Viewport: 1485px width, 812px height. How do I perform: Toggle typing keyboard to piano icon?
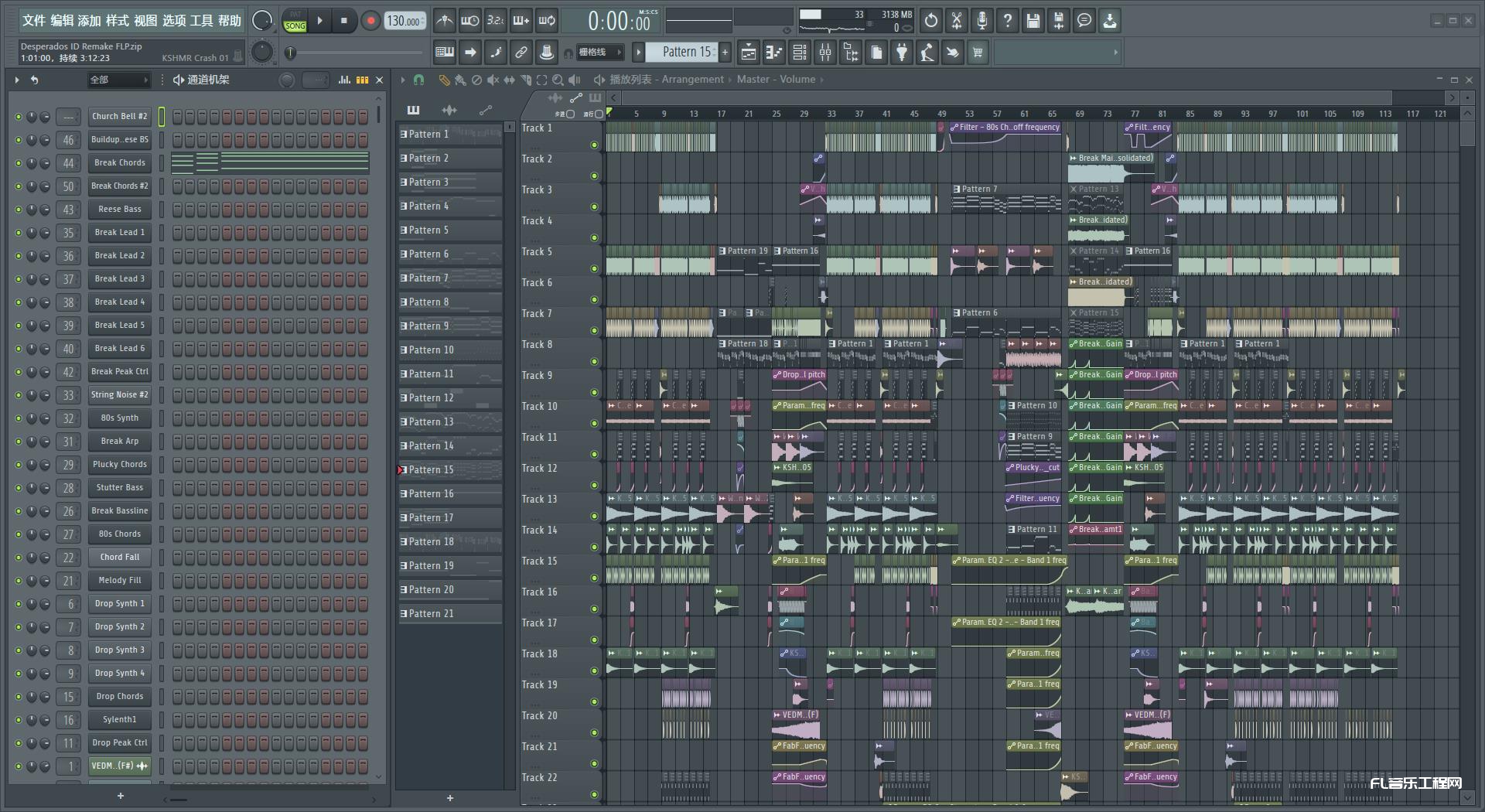click(x=445, y=53)
